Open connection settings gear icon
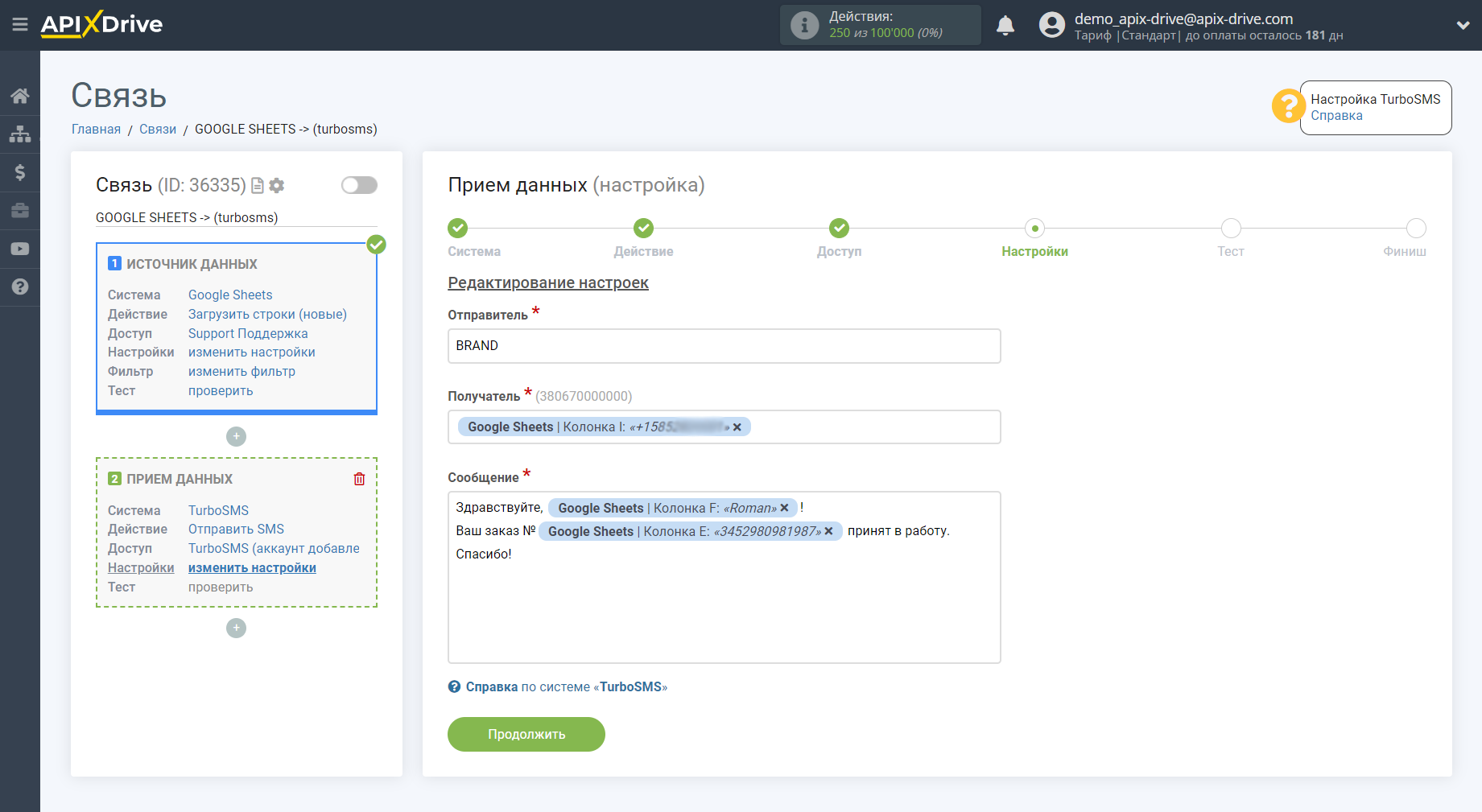 click(x=277, y=186)
